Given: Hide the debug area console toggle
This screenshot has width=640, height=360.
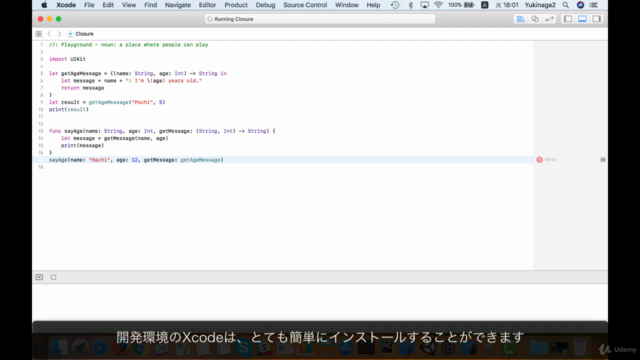Looking at the screenshot, I should (39, 277).
